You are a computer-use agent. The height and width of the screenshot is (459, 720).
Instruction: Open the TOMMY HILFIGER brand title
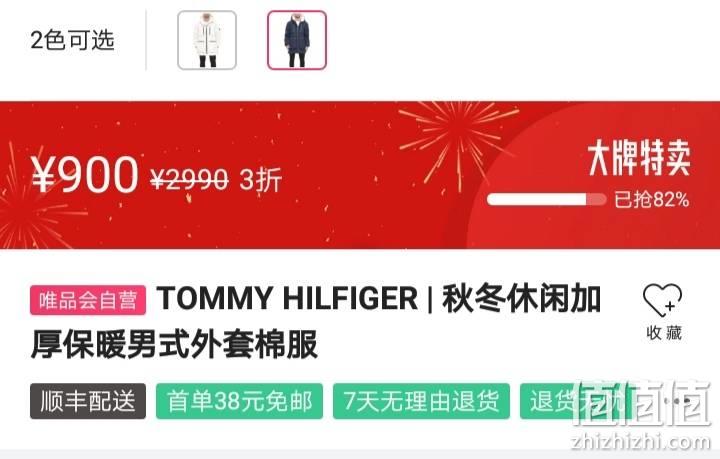287,299
